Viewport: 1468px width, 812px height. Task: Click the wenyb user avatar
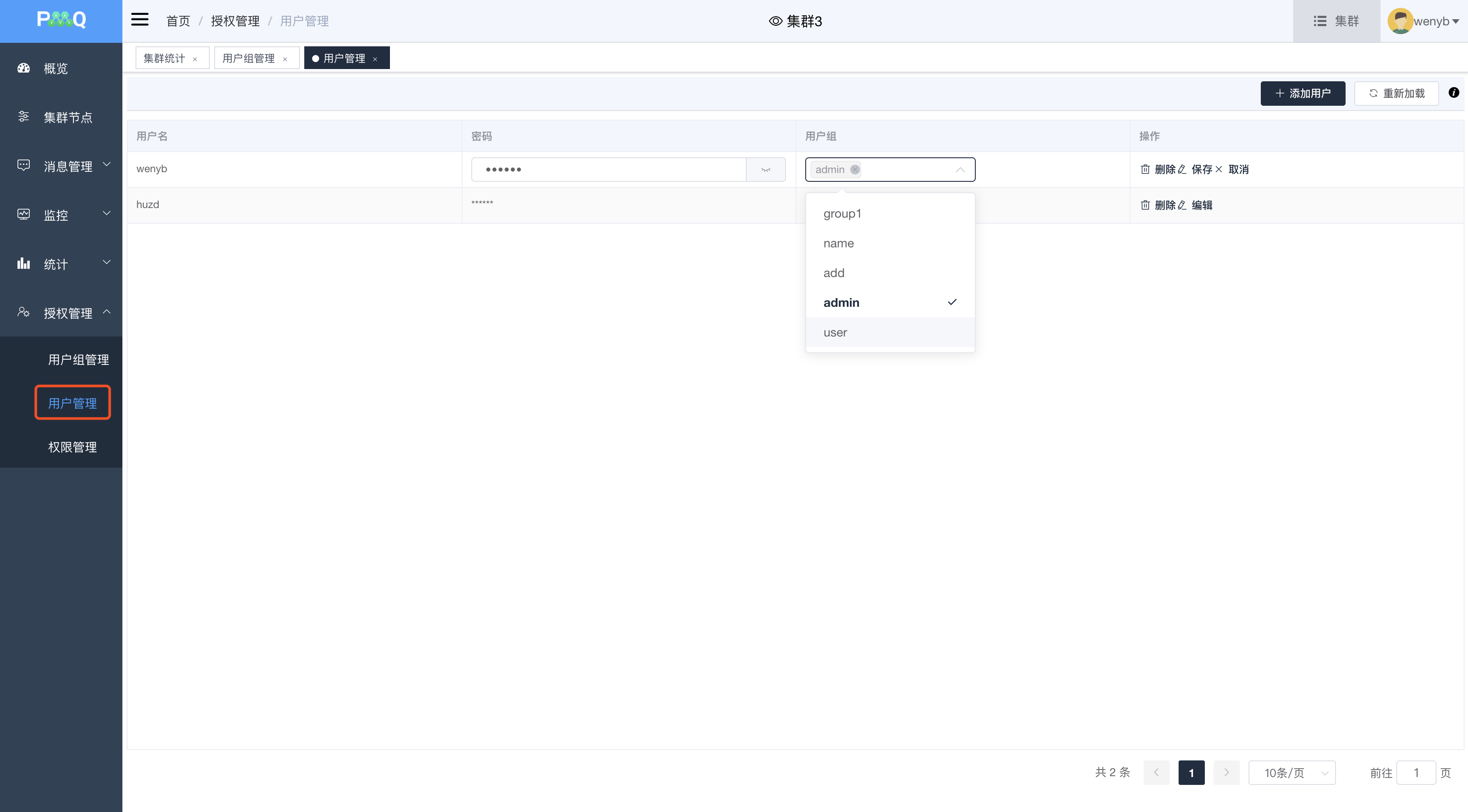(1400, 21)
